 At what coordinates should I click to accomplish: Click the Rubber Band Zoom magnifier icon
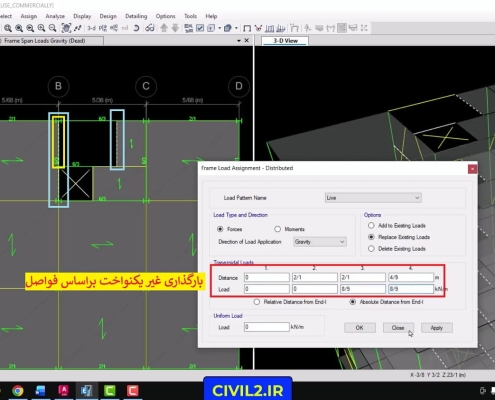click(8, 28)
